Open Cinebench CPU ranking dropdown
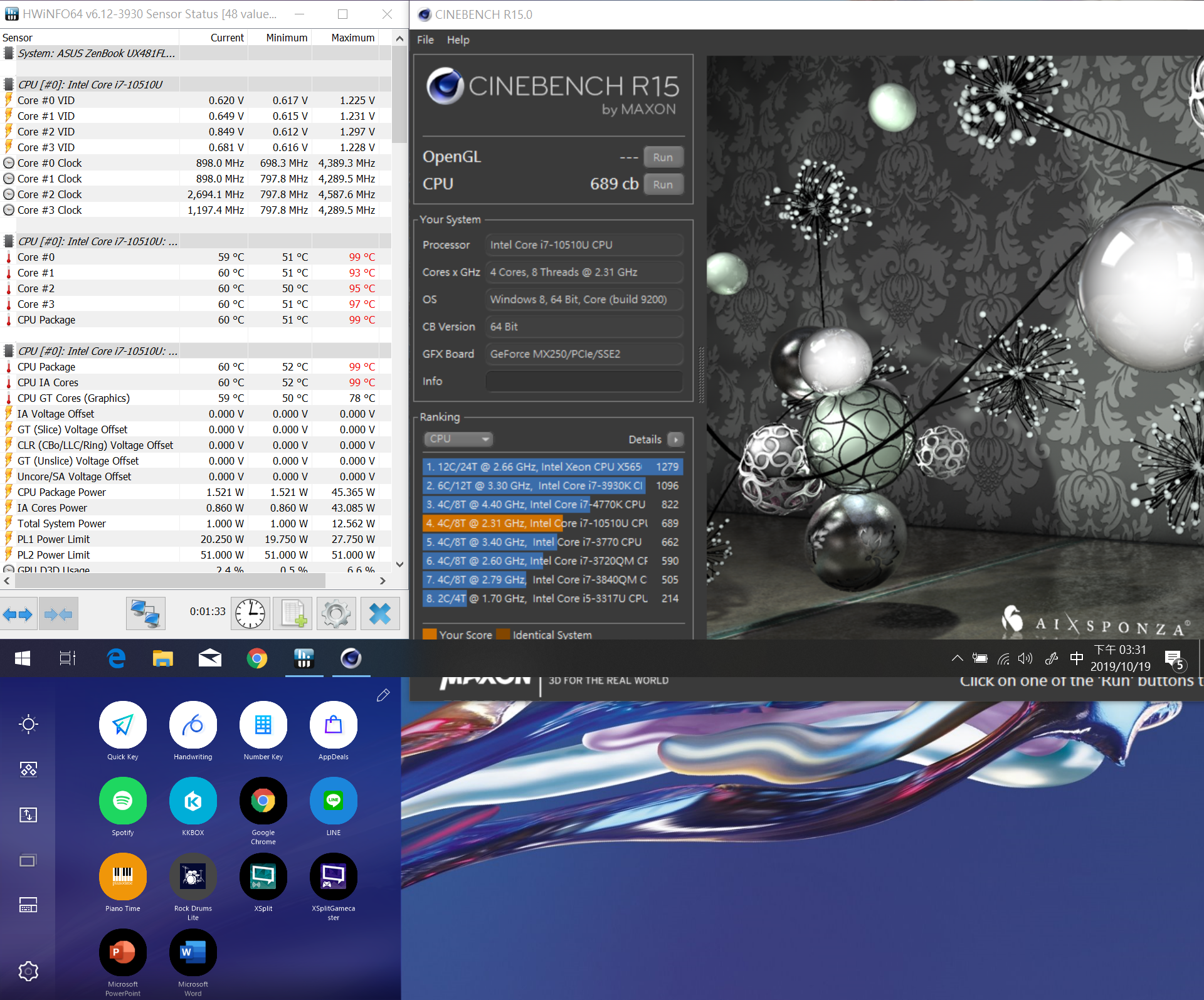 [458, 439]
